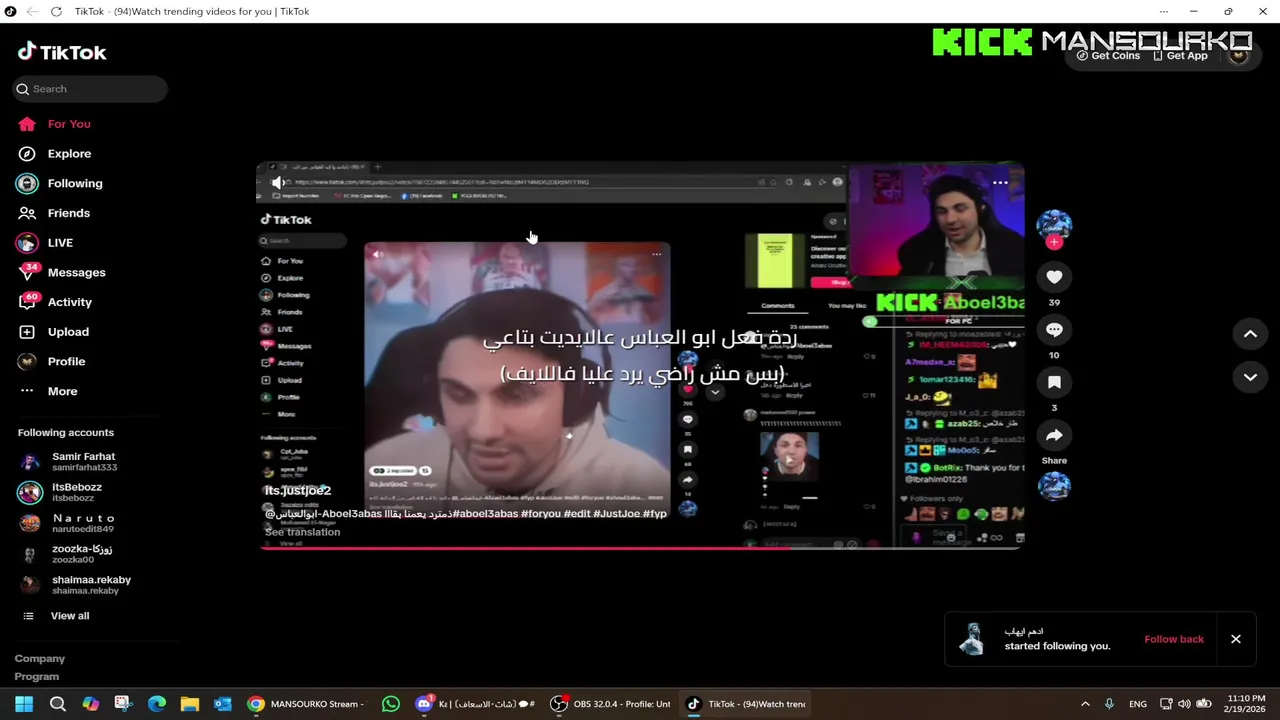Open the Windows Start menu
Viewport: 1280px width, 720px height.
(24, 704)
